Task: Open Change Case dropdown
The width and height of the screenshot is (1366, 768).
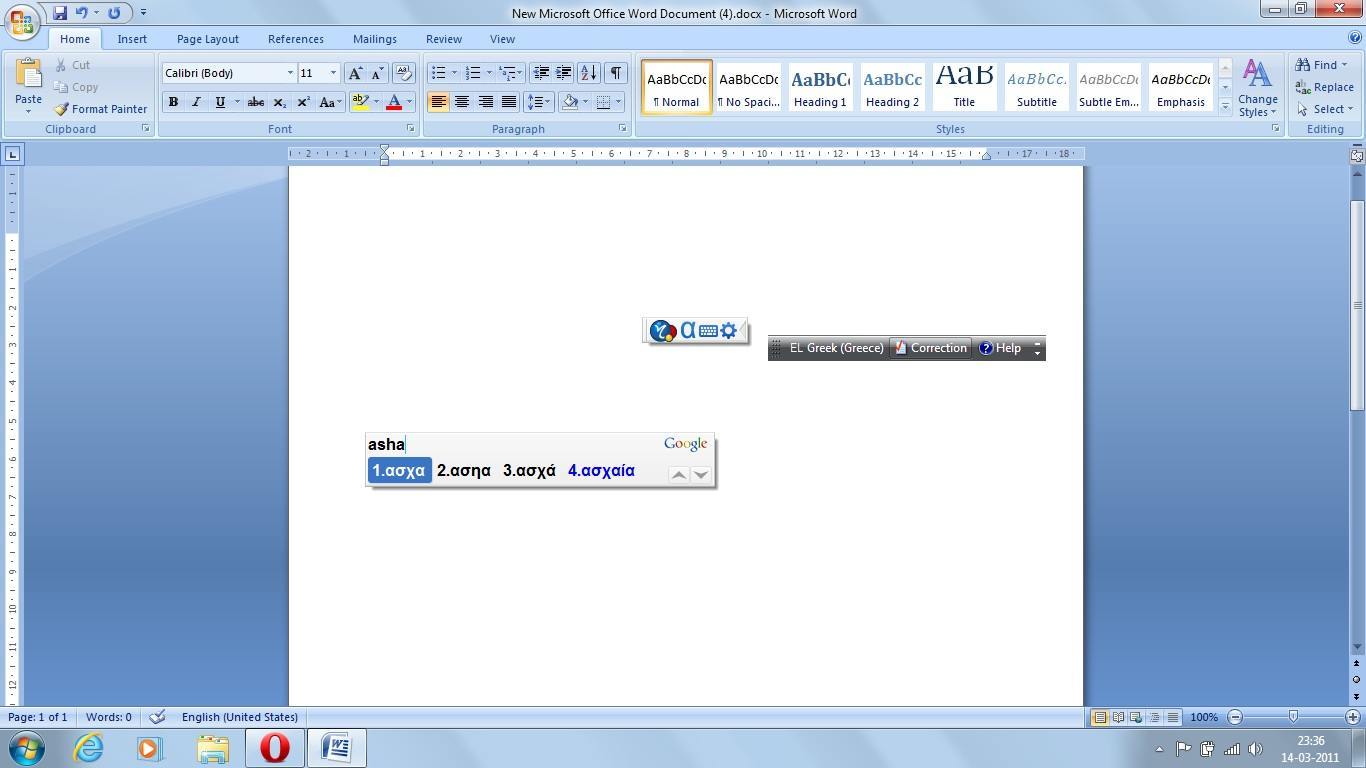Action: click(x=329, y=102)
